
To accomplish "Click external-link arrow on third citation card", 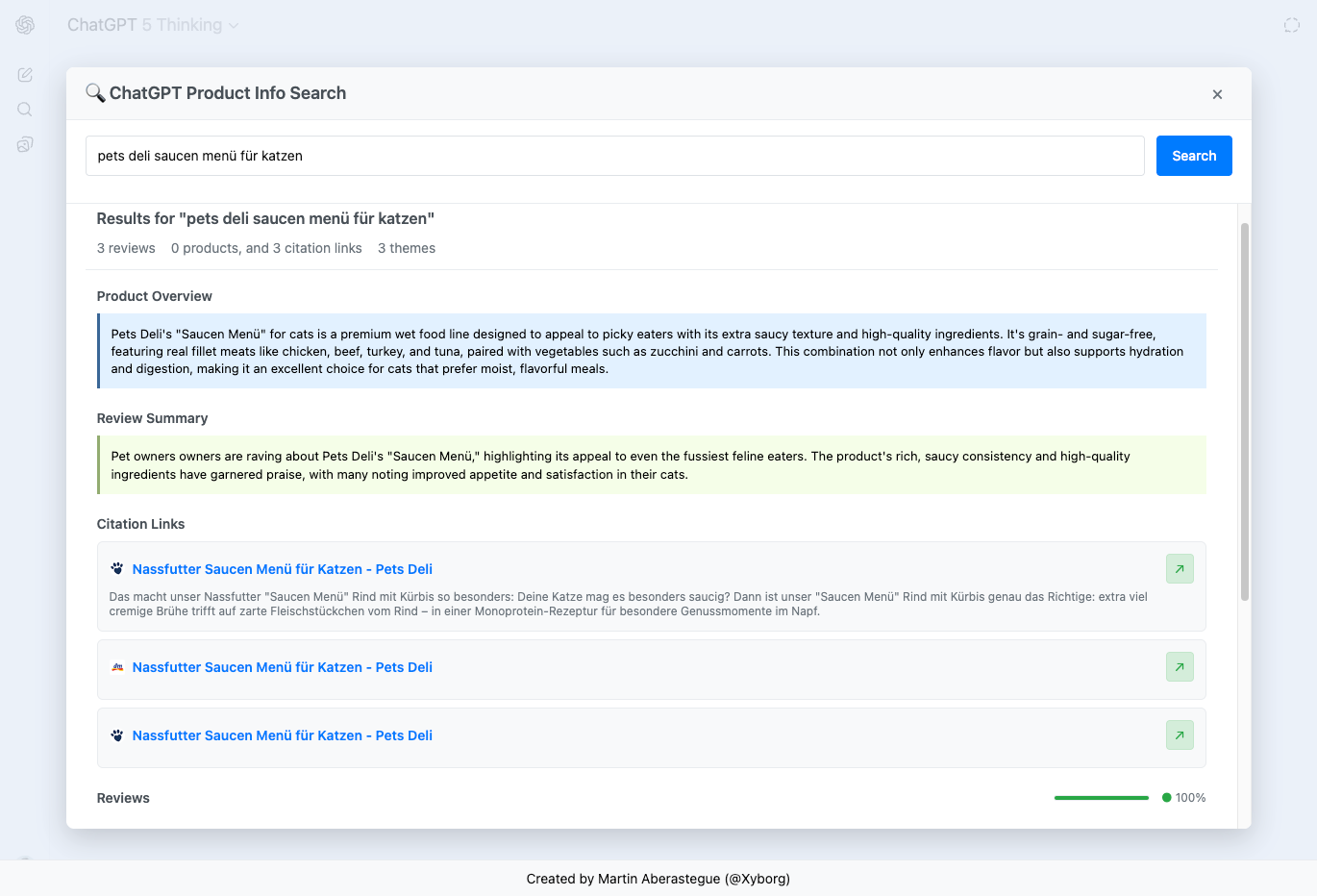I will tap(1180, 735).
